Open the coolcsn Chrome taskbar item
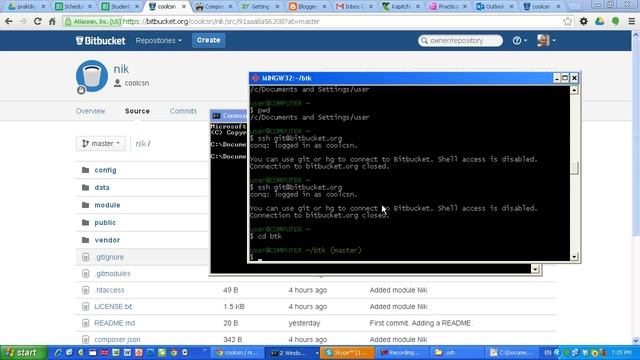This screenshot has height=360, width=640. click(x=237, y=353)
